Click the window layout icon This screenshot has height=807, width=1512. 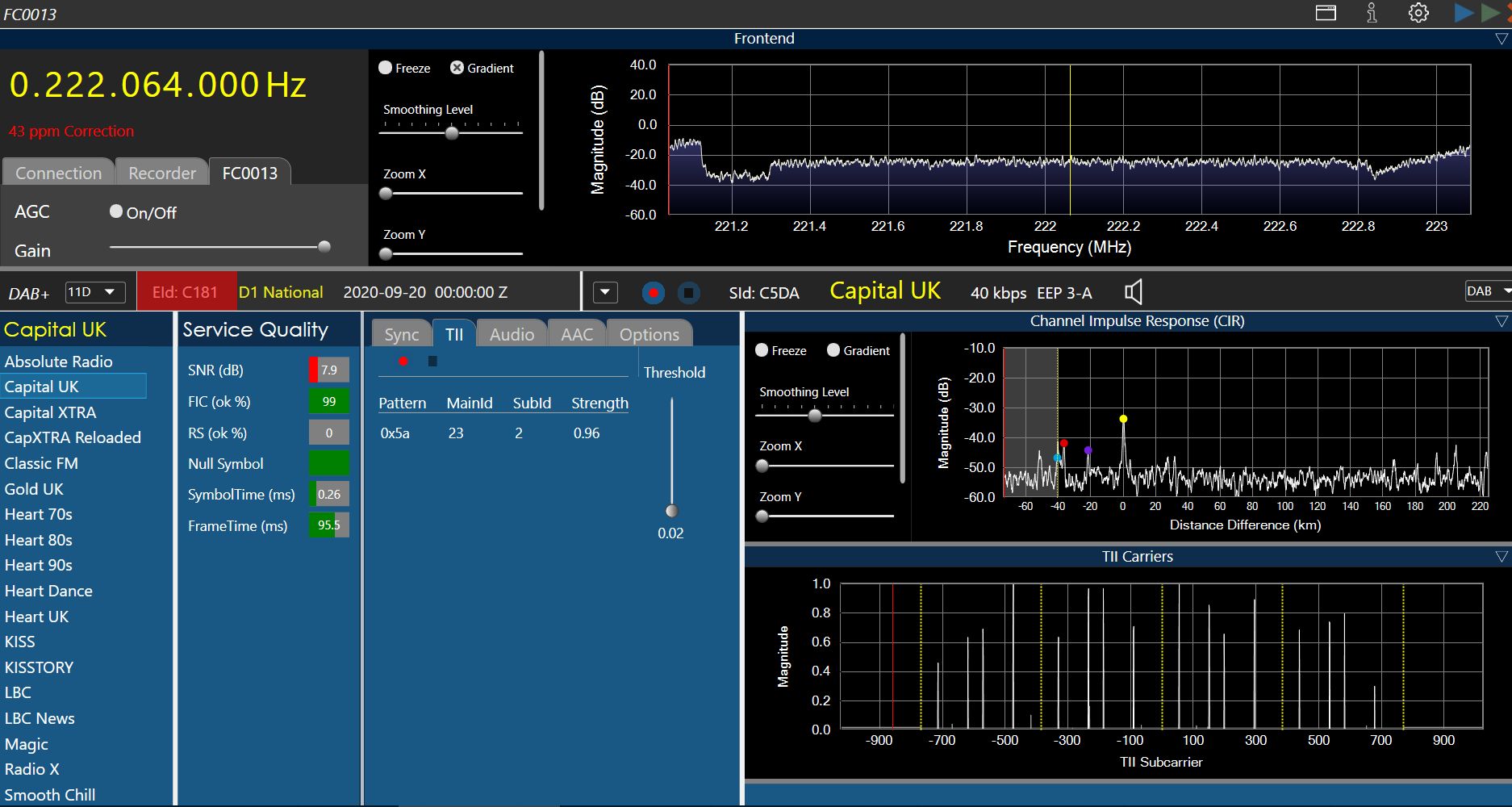click(1326, 13)
